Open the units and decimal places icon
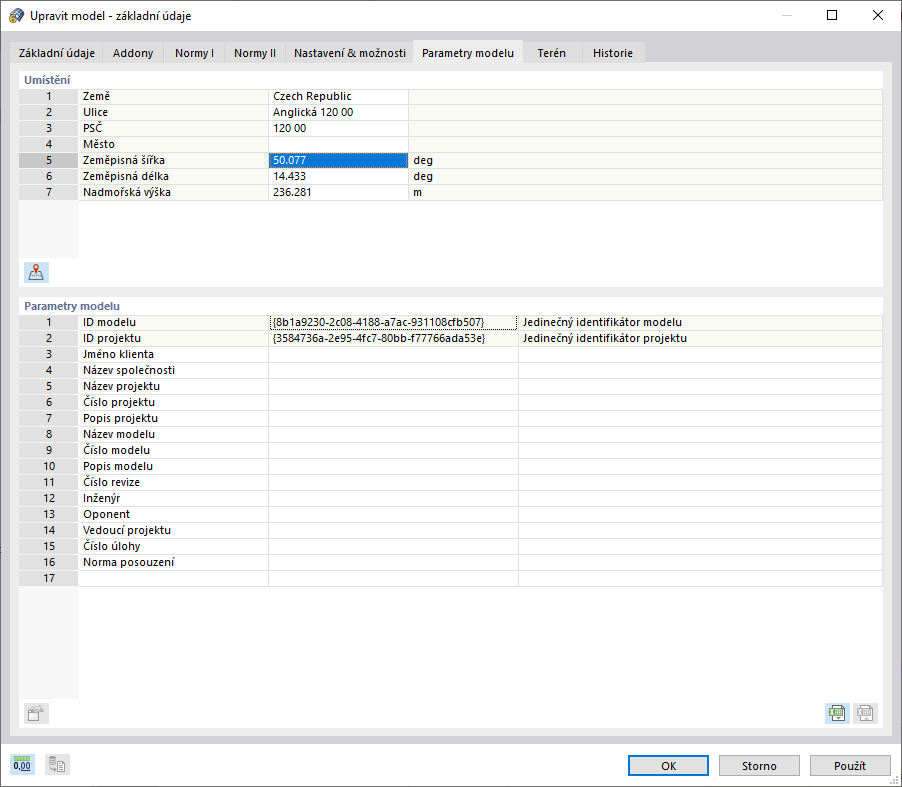Screen dimensions: 902x787 tap(22, 765)
